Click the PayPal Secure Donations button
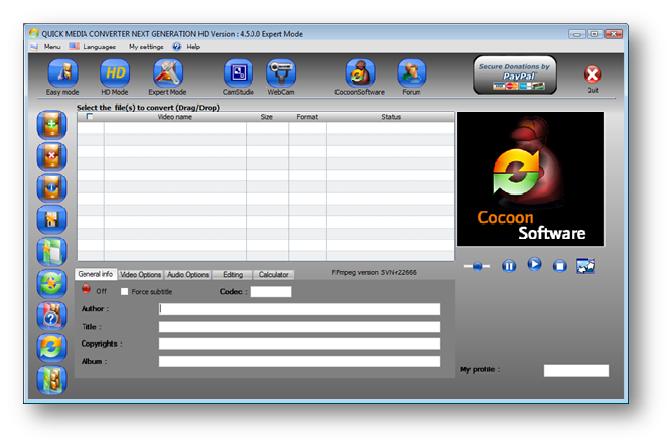 tap(515, 75)
